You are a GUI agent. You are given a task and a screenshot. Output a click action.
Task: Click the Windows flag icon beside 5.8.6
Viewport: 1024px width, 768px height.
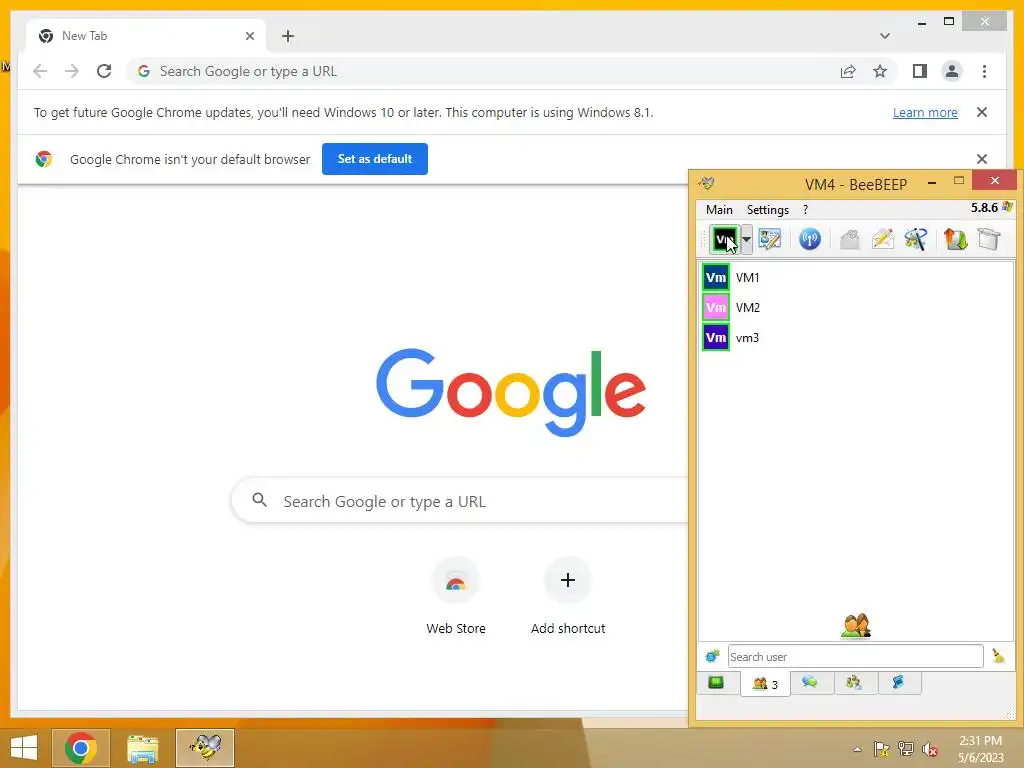point(1007,207)
